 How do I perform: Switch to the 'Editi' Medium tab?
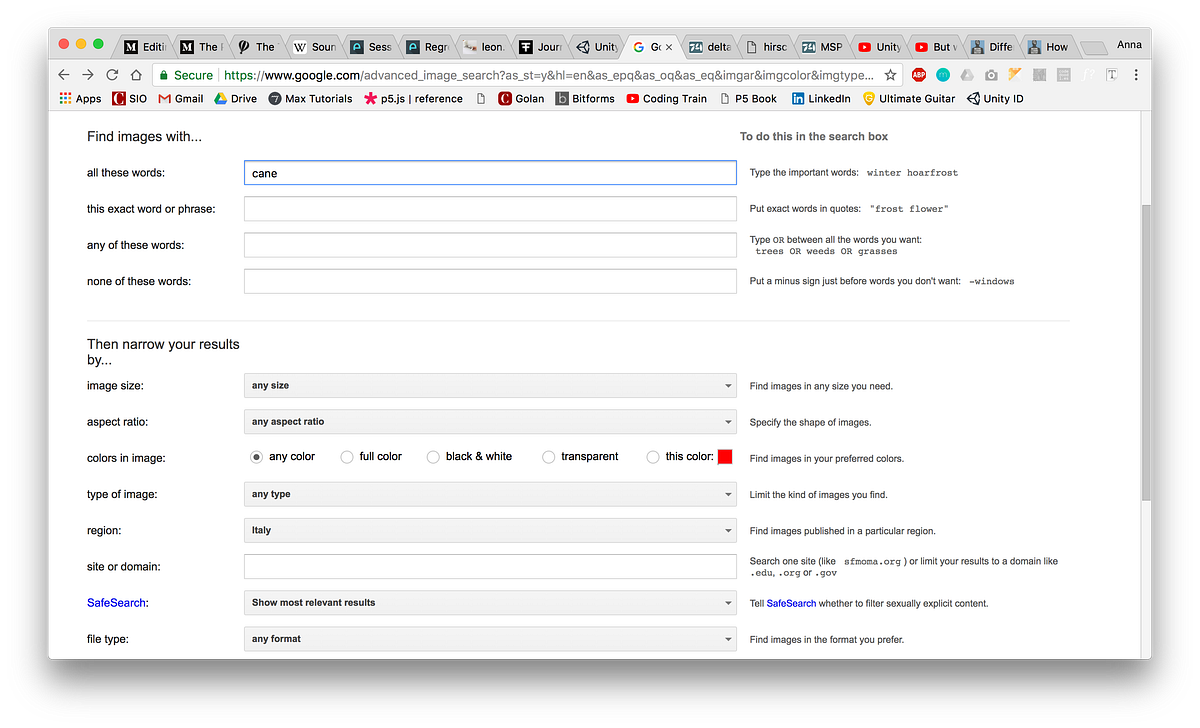coord(144,46)
